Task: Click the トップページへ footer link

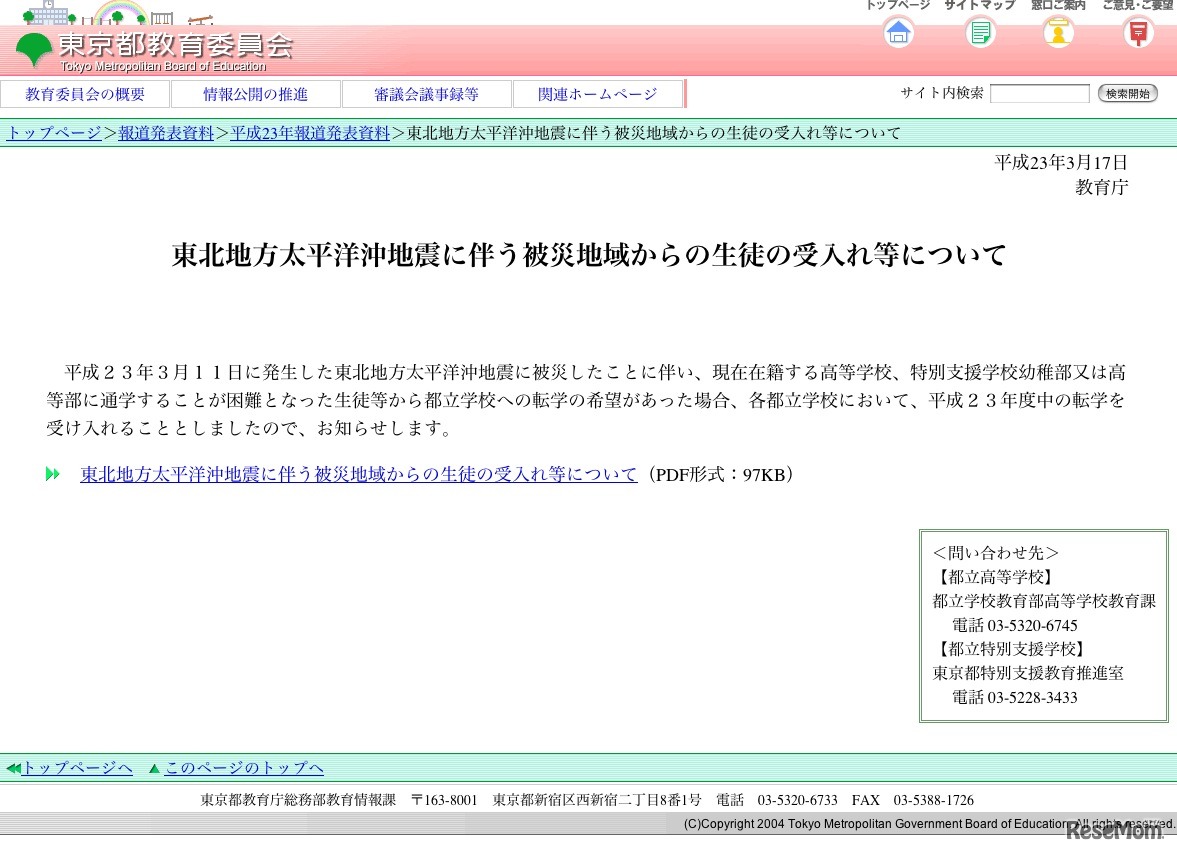Action: click(77, 768)
